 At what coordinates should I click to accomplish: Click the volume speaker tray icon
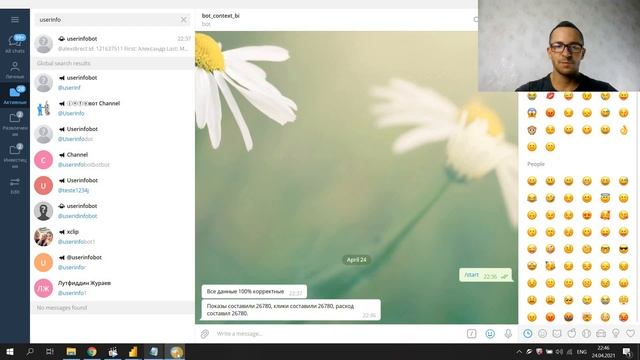tap(559, 351)
